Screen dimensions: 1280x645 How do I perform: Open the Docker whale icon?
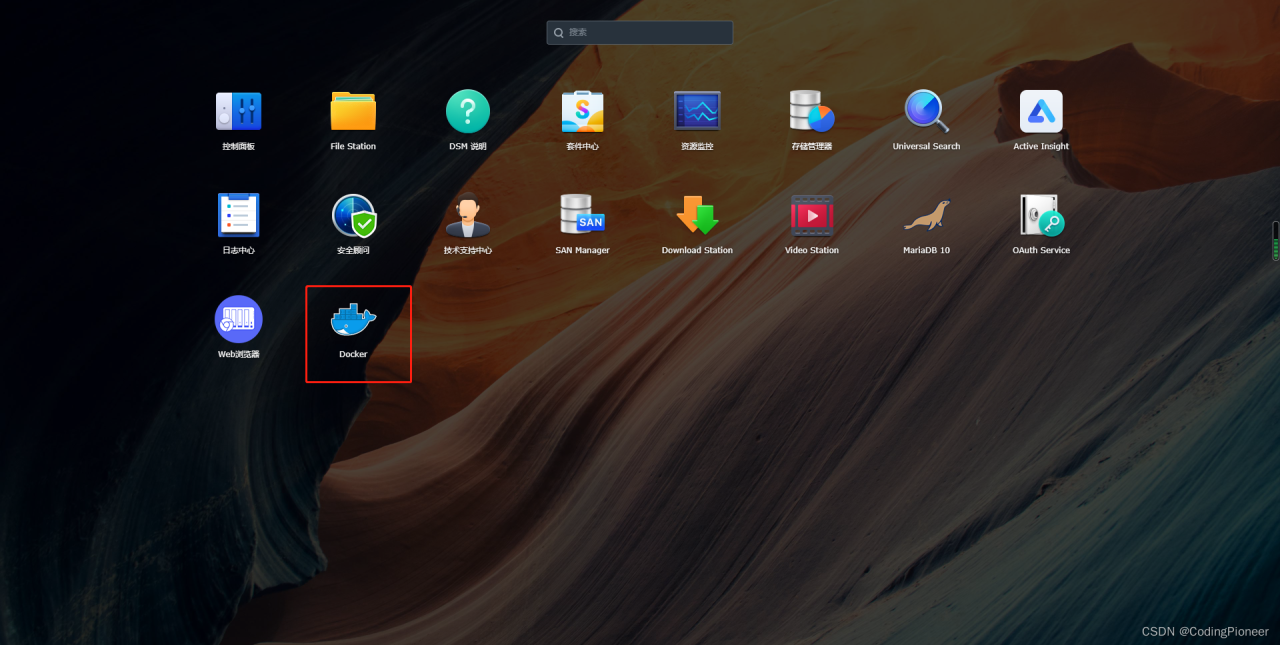tap(353, 320)
